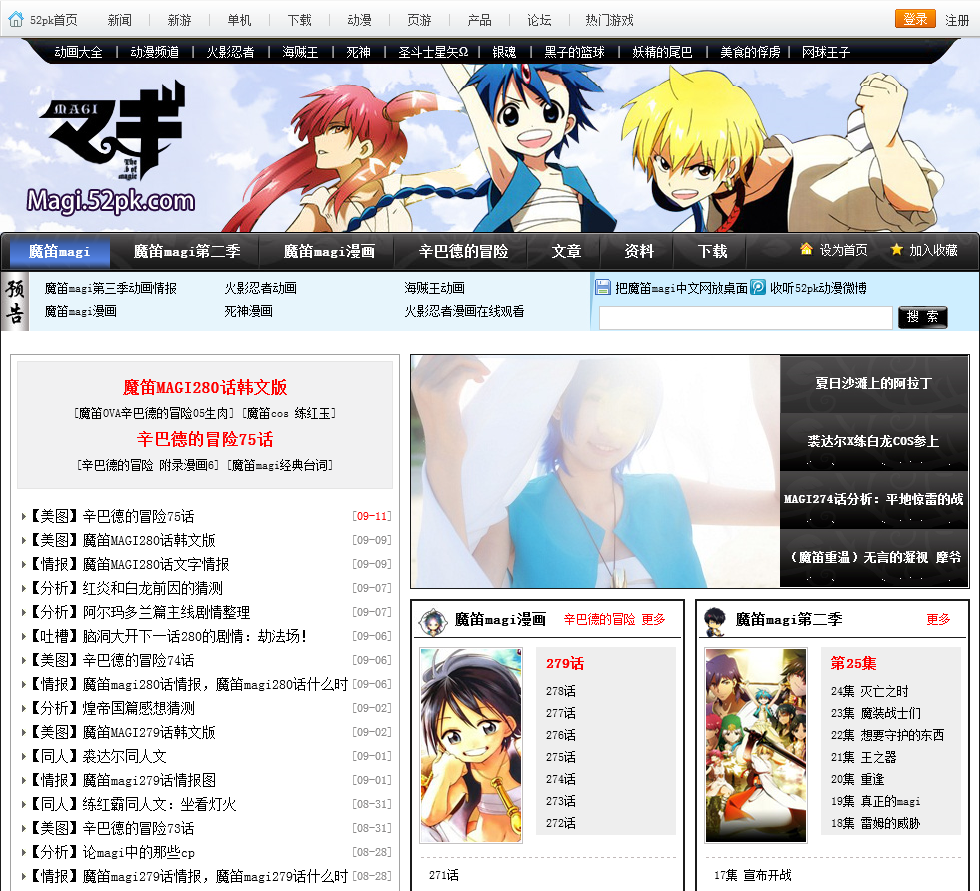This screenshot has height=891, width=980.
Task: Go to 火影忍者 in black nav bar
Action: tap(231, 52)
